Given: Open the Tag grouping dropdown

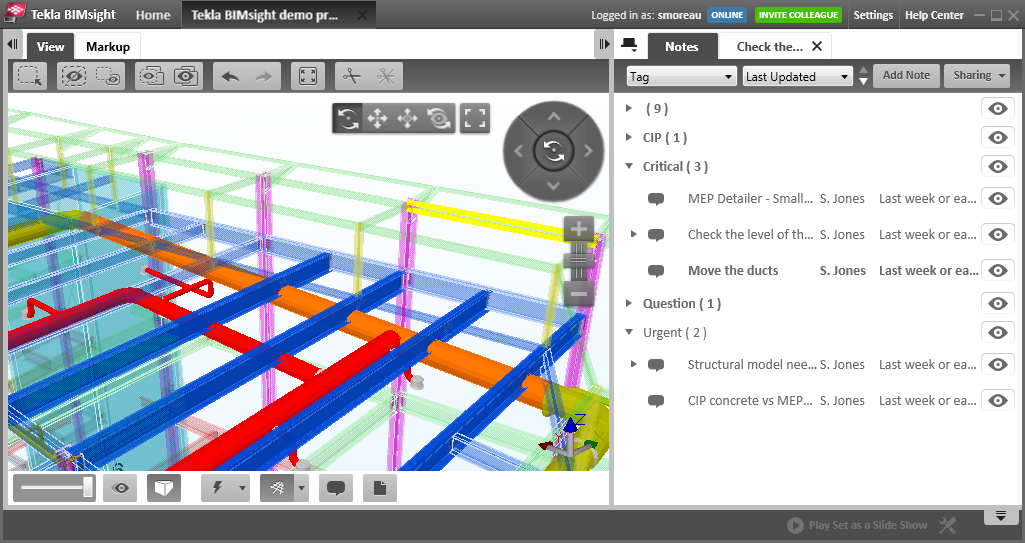Looking at the screenshot, I should 681,76.
